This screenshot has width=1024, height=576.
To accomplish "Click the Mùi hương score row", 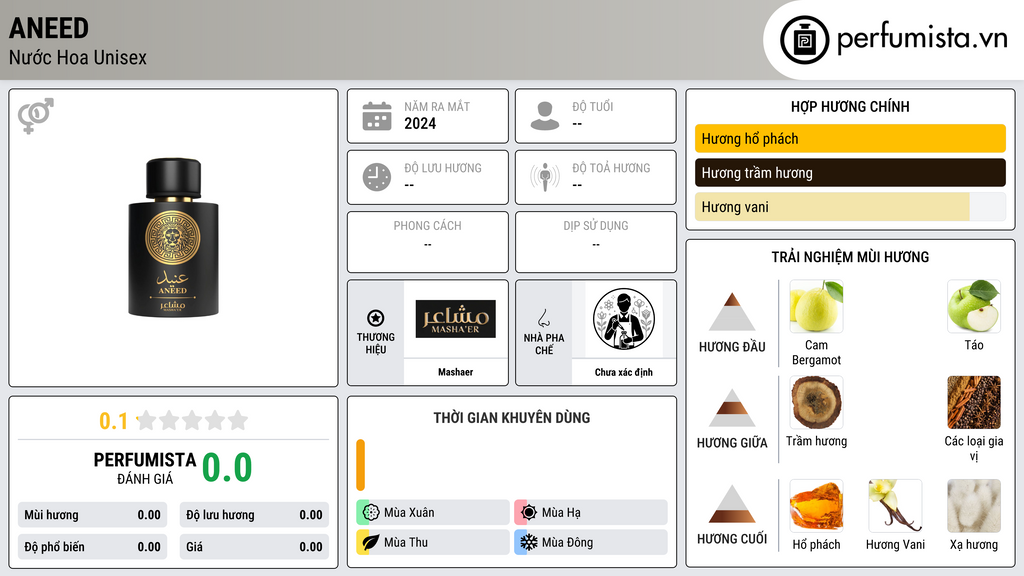I will tap(92, 515).
